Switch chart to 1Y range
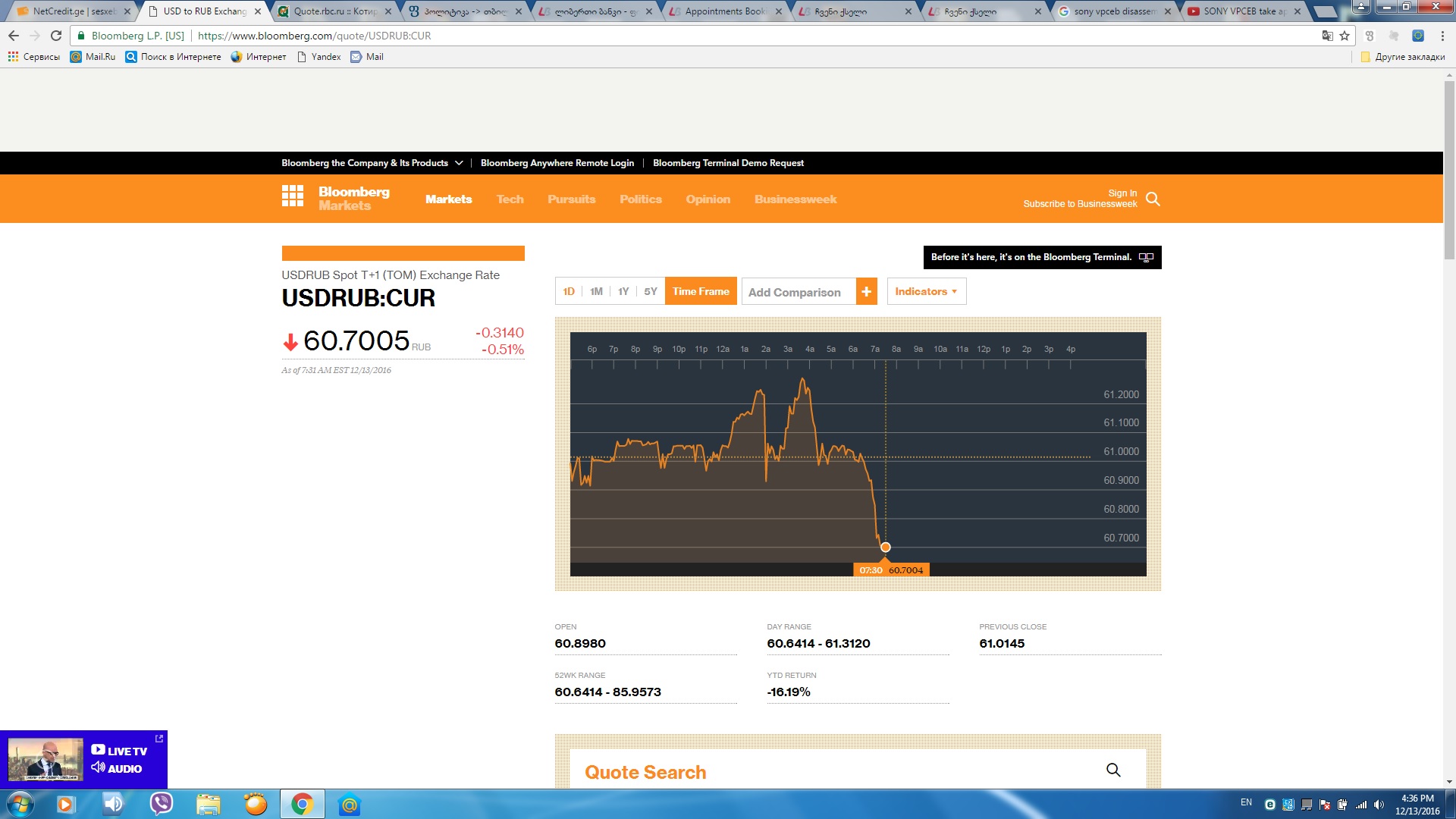 [623, 291]
